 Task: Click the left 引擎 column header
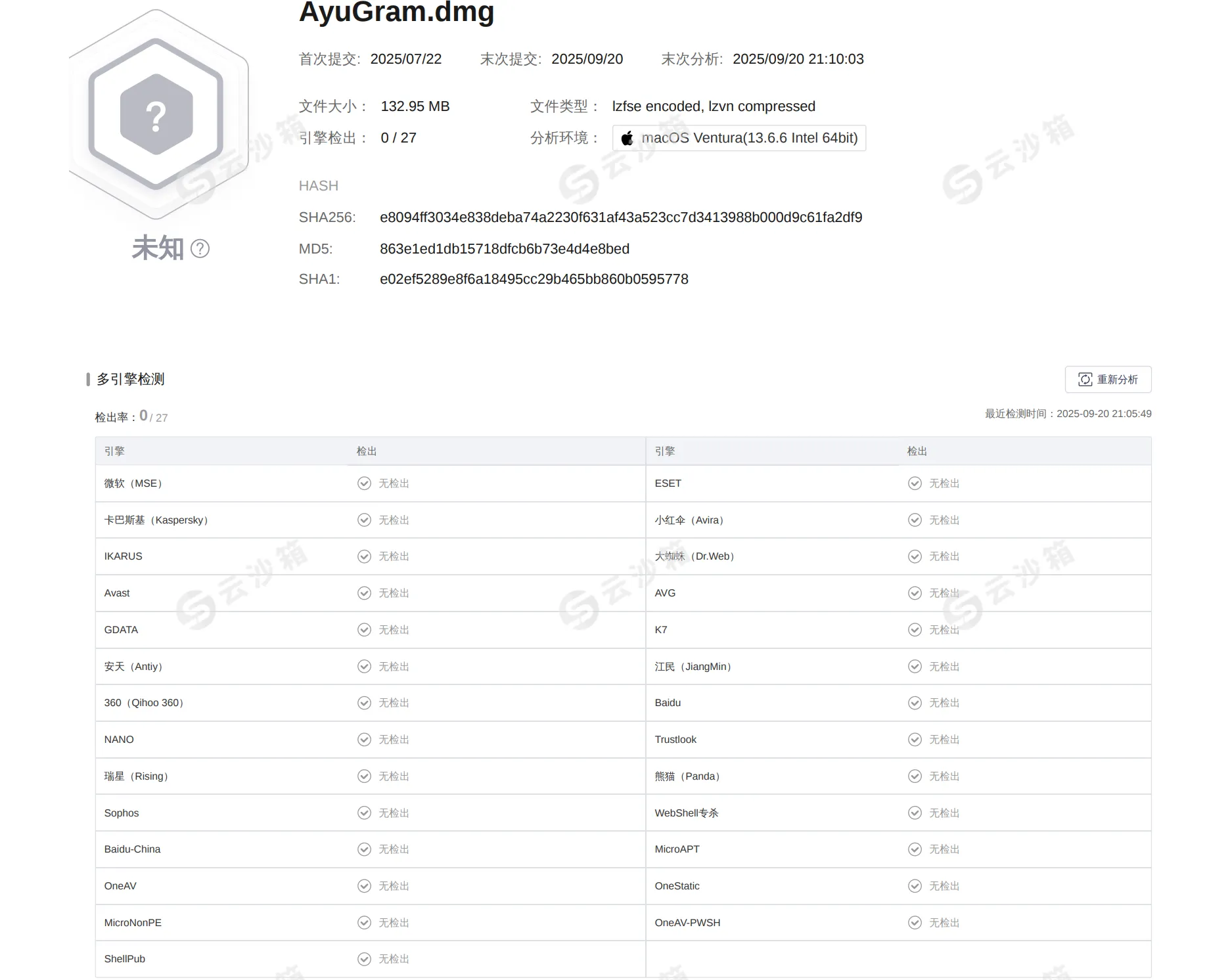[114, 451]
